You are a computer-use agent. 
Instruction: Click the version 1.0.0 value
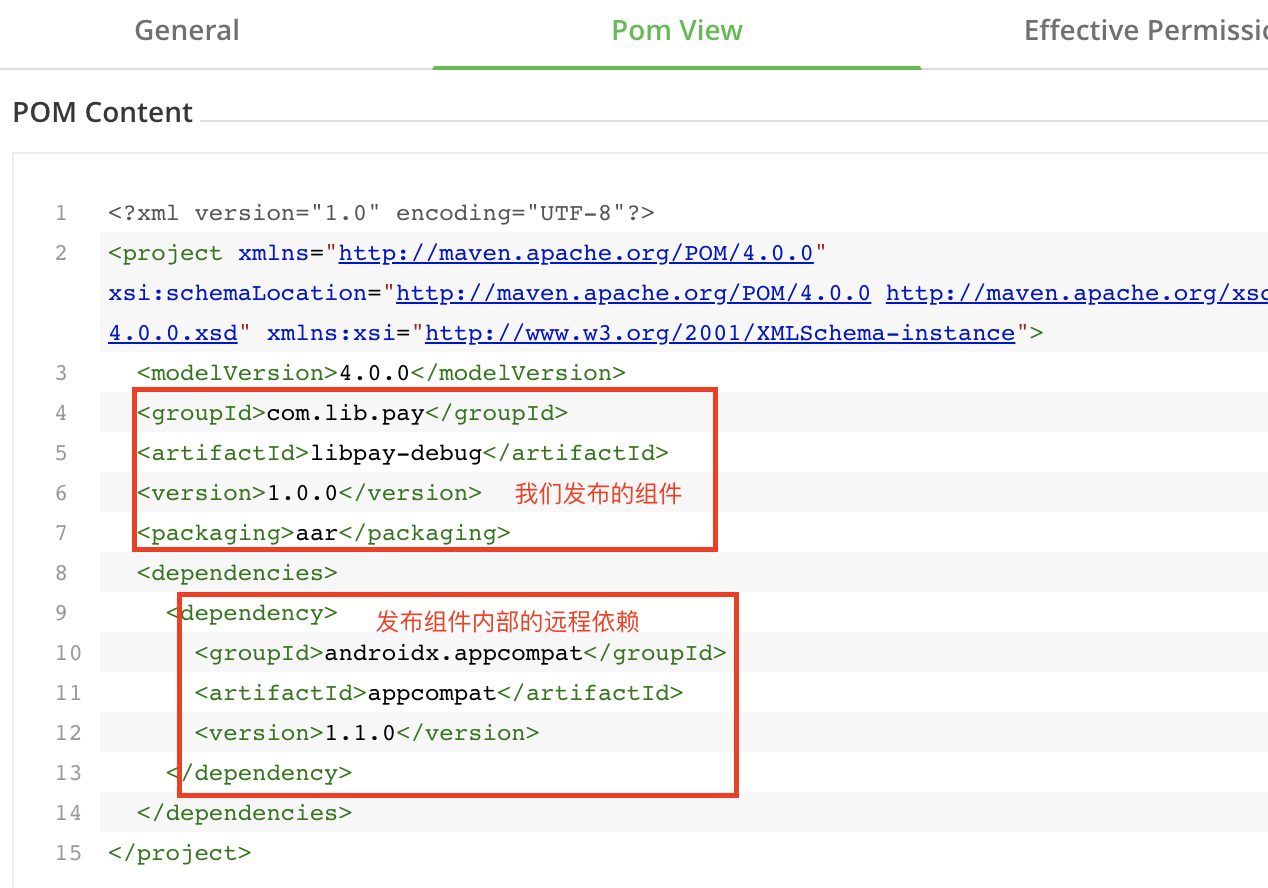[302, 493]
